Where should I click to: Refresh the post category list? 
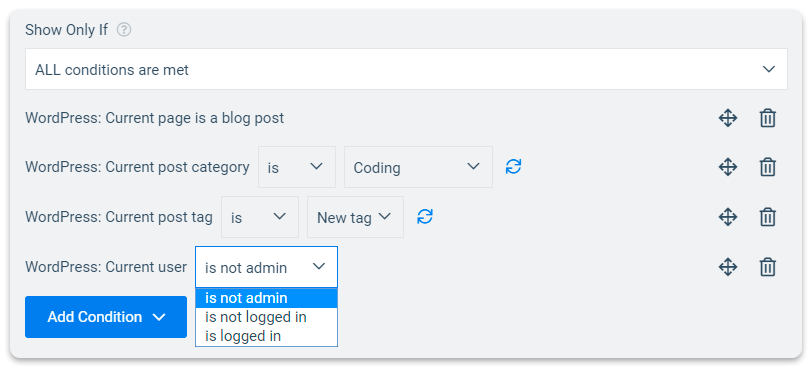click(x=513, y=167)
